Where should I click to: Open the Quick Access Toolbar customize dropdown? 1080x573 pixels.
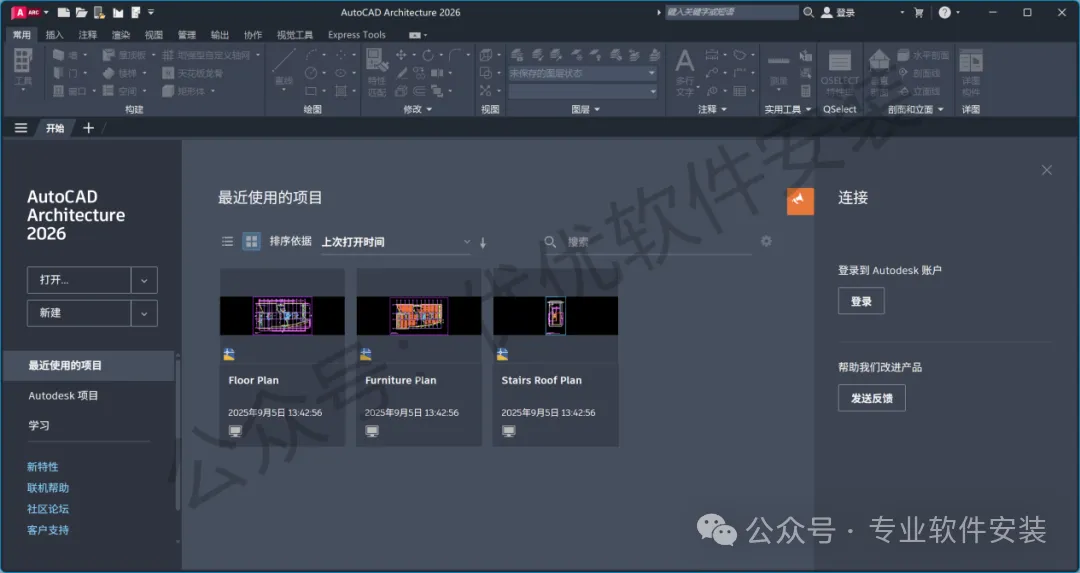tap(151, 12)
